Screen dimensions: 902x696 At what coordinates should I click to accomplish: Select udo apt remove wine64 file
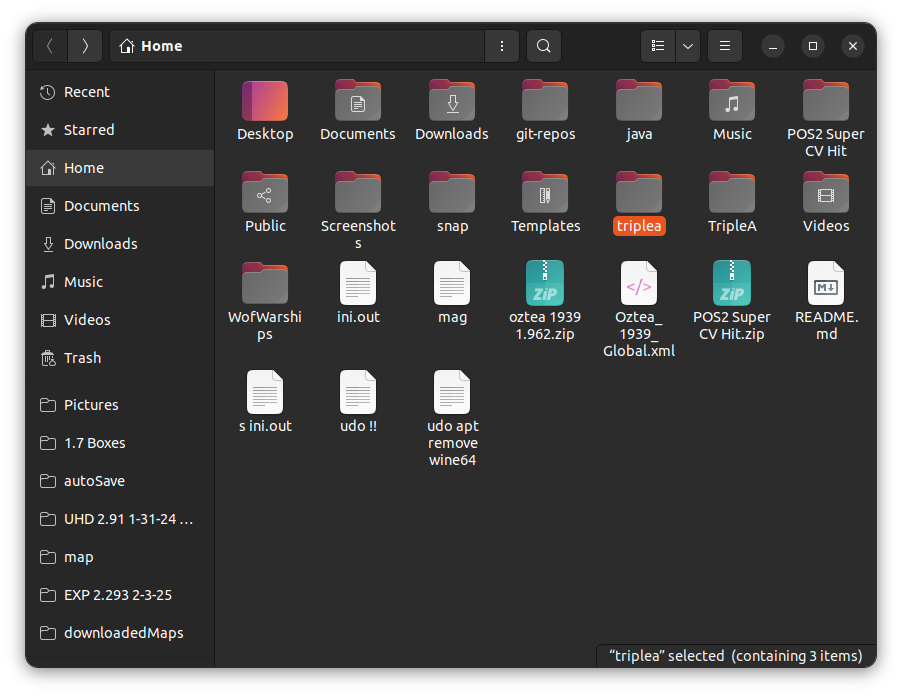pyautogui.click(x=452, y=392)
